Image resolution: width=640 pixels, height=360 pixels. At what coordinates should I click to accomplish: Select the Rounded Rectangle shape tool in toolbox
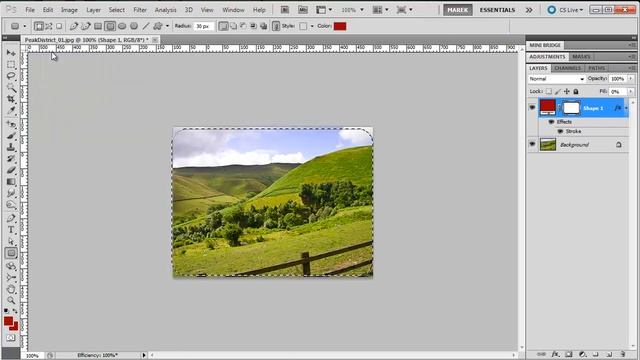(11, 253)
